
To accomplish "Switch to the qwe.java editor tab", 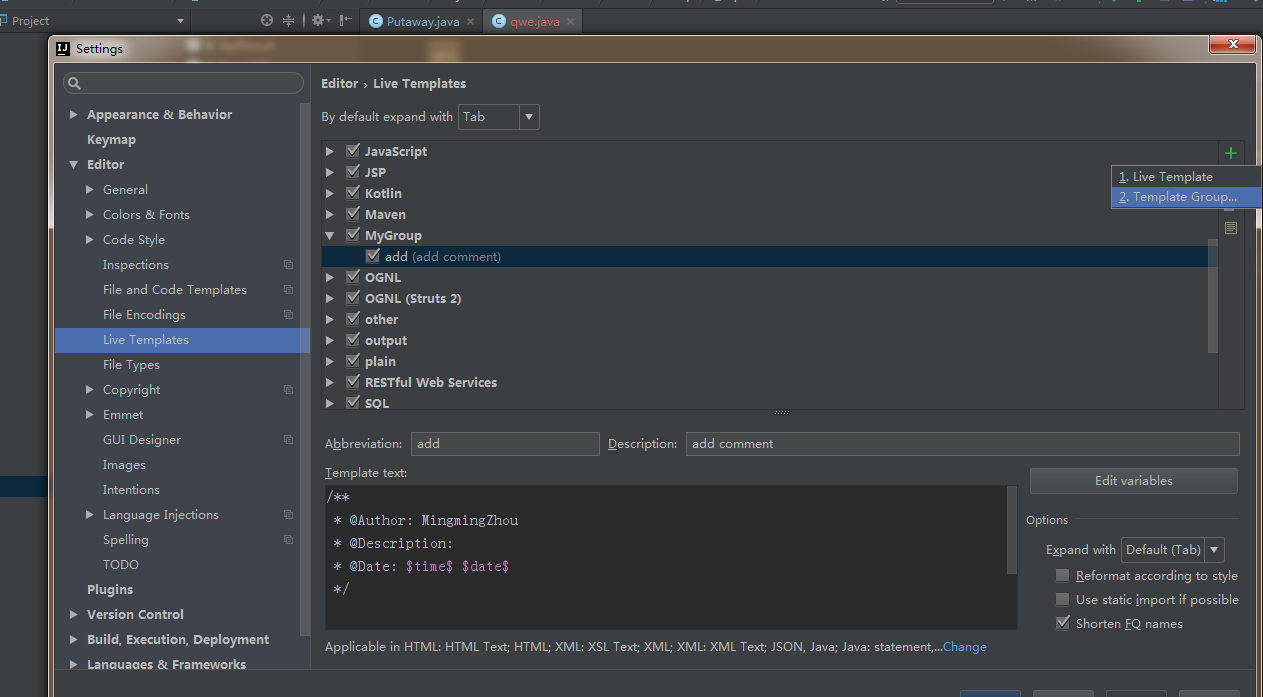I will (x=534, y=21).
